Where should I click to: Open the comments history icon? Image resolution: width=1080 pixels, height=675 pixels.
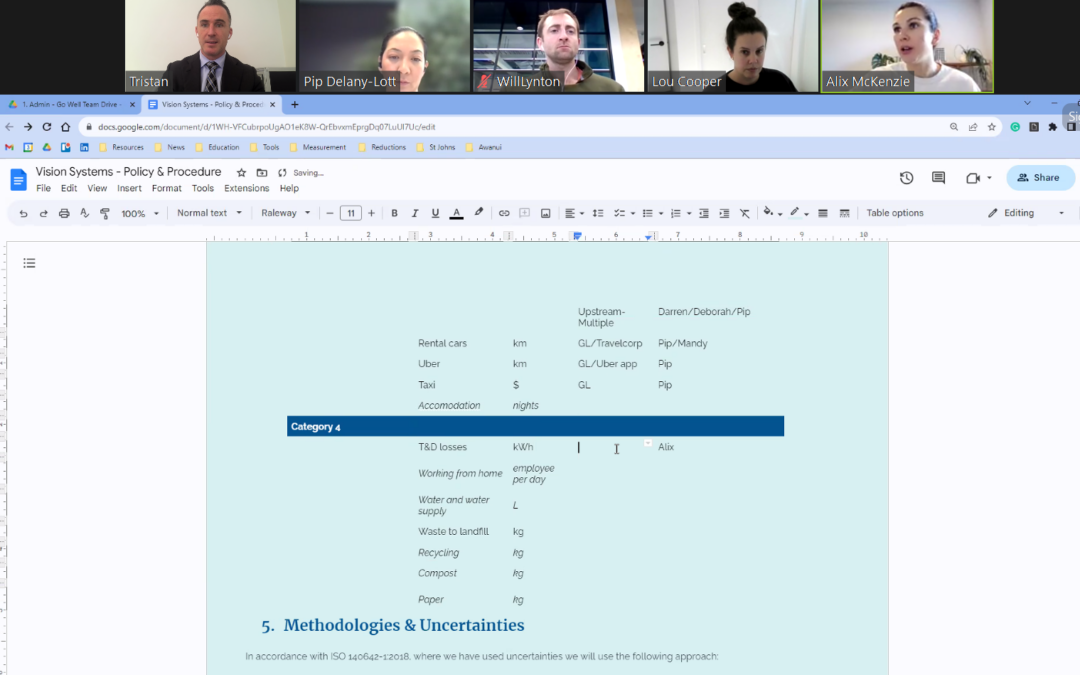[x=938, y=178]
